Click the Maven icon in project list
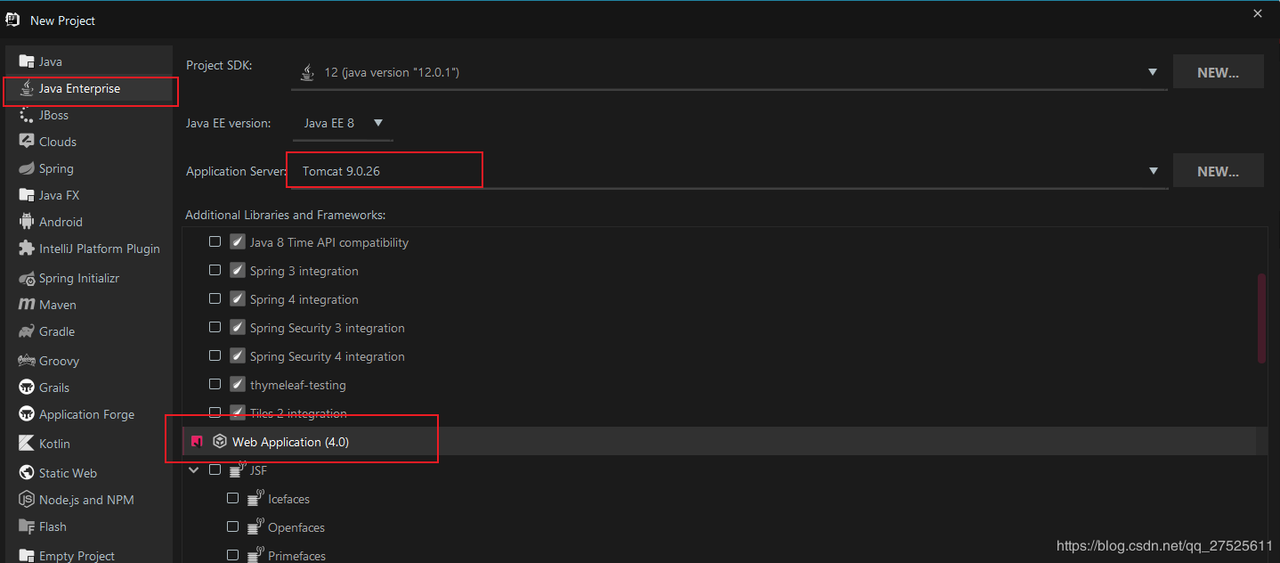This screenshot has width=1280, height=563. tap(27, 305)
